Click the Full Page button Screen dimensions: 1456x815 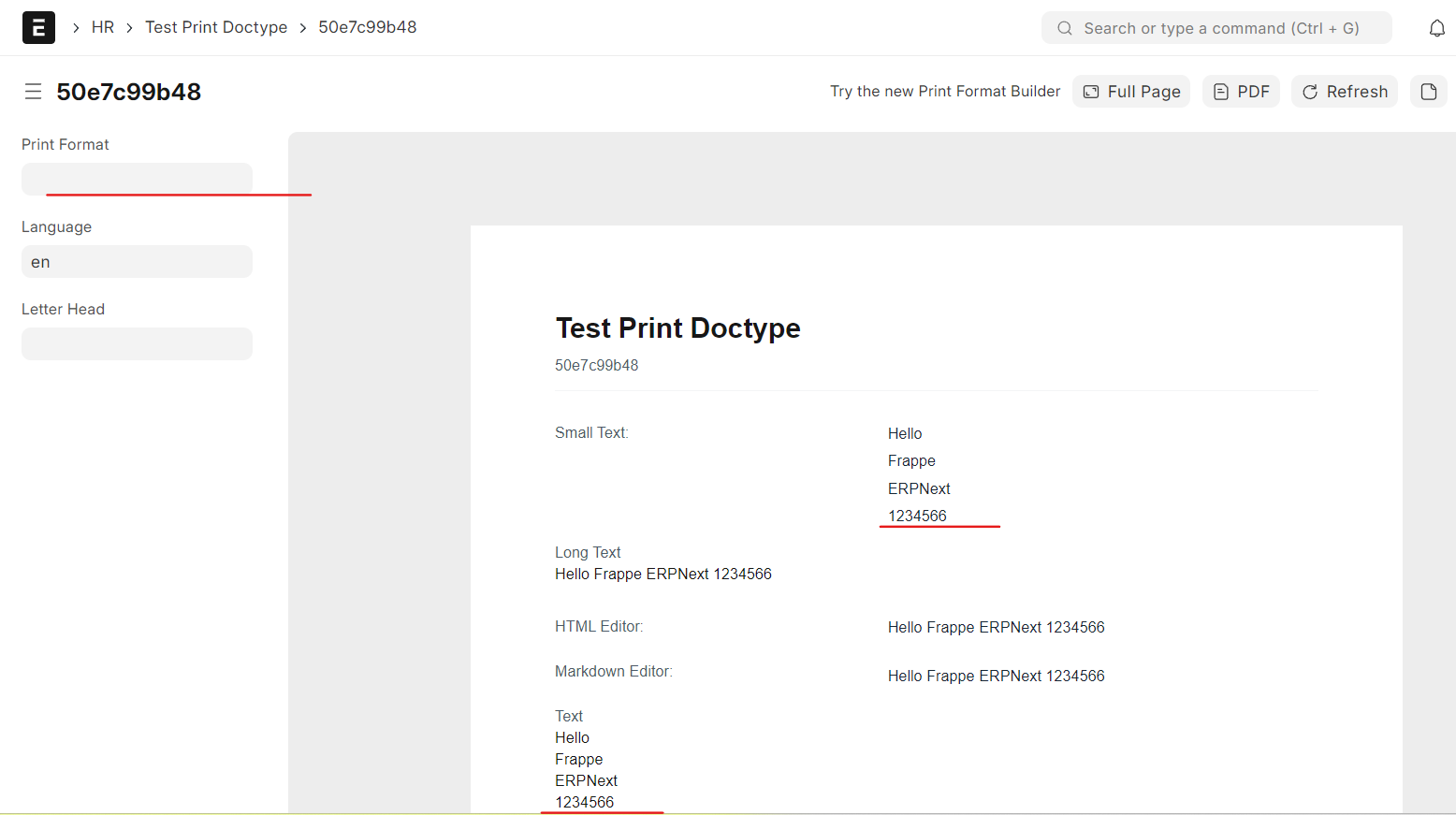(x=1130, y=91)
